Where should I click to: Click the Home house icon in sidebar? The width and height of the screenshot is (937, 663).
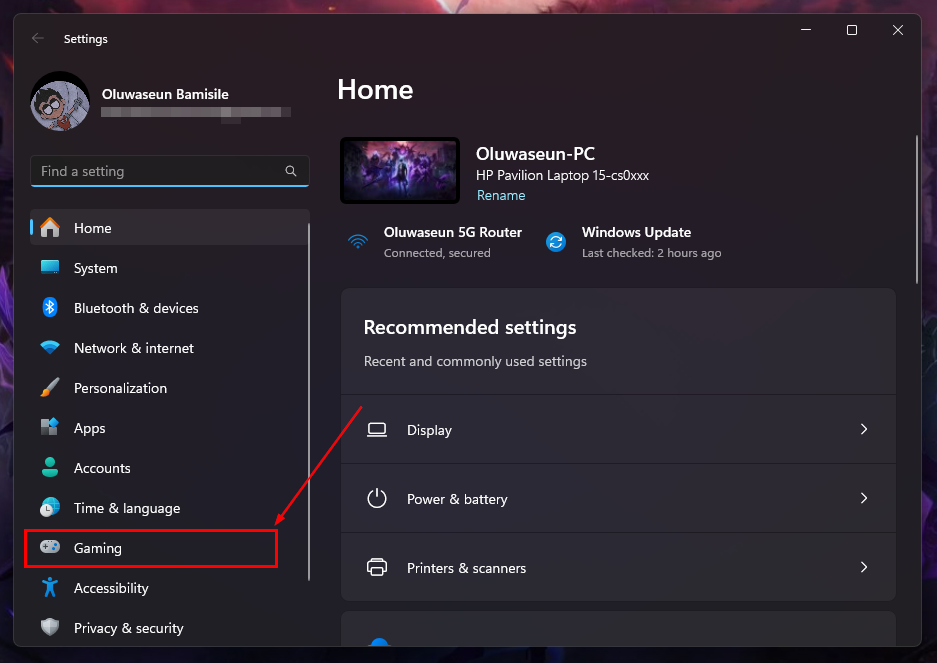pos(50,228)
